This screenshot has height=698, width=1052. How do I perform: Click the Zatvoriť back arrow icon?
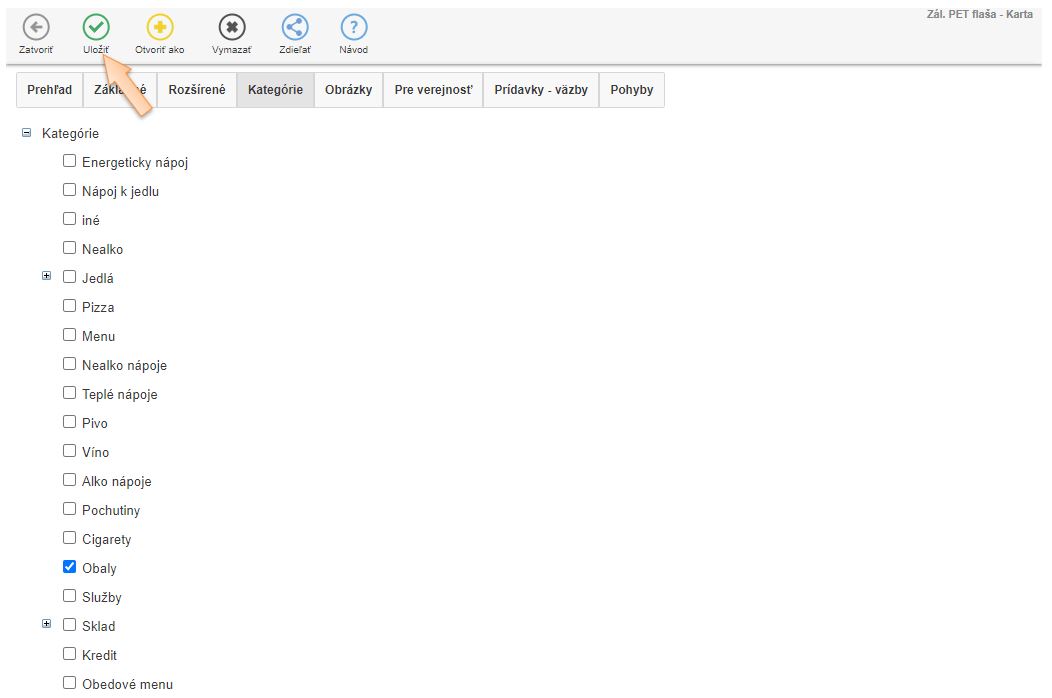(x=36, y=28)
